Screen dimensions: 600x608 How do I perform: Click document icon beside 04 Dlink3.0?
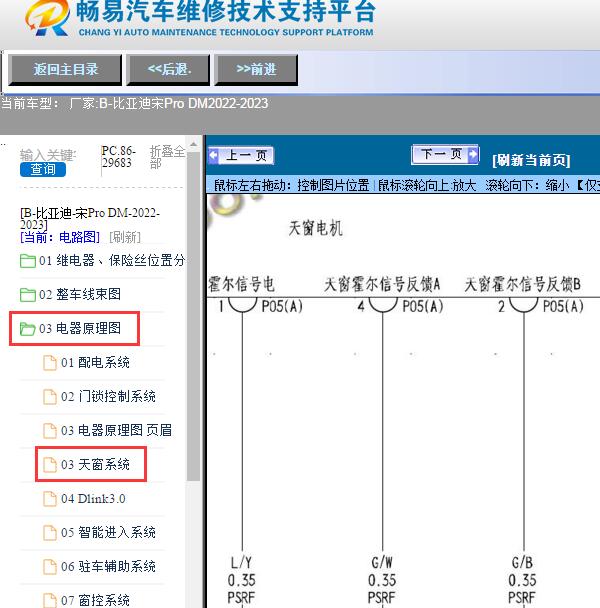[50, 499]
